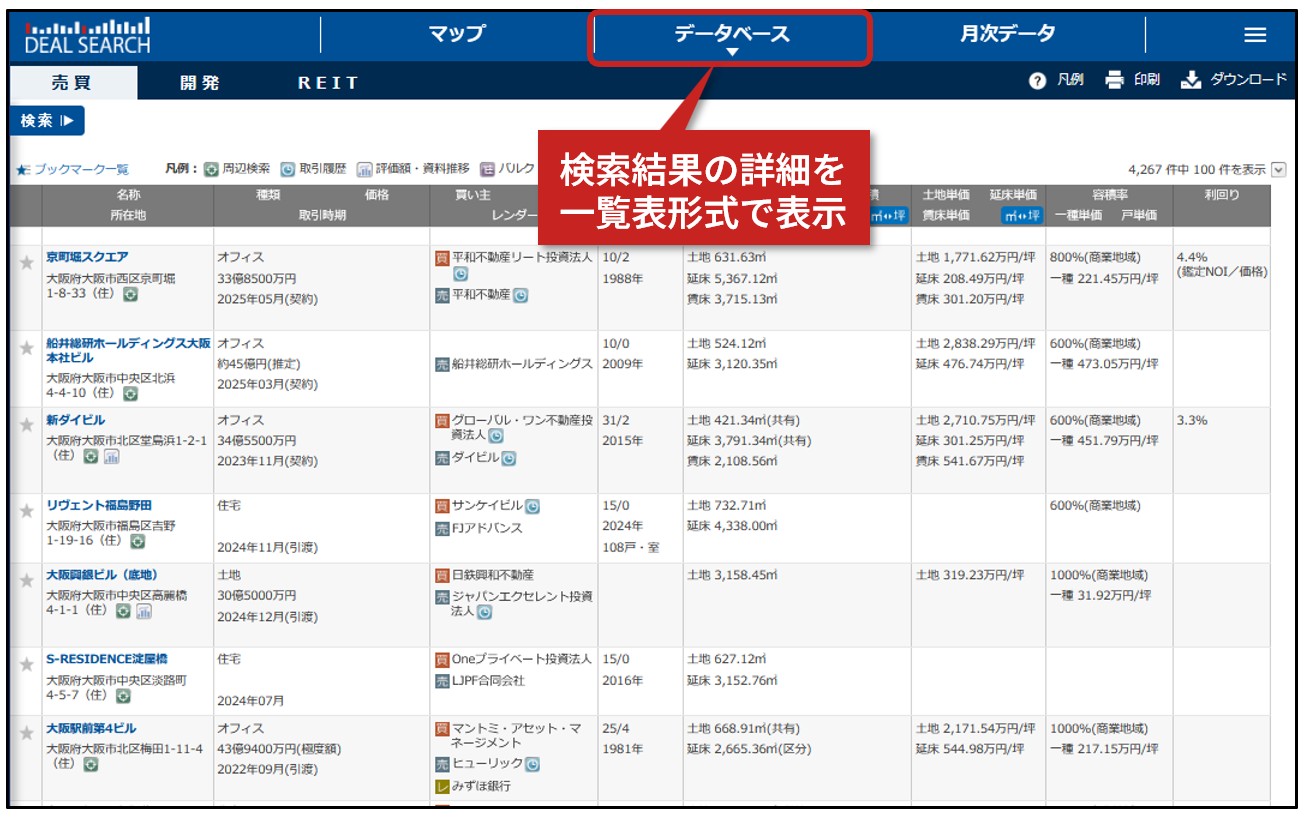This screenshot has width=1307, height=820.
Task: Click 名称 column header
Action: (x=129, y=195)
